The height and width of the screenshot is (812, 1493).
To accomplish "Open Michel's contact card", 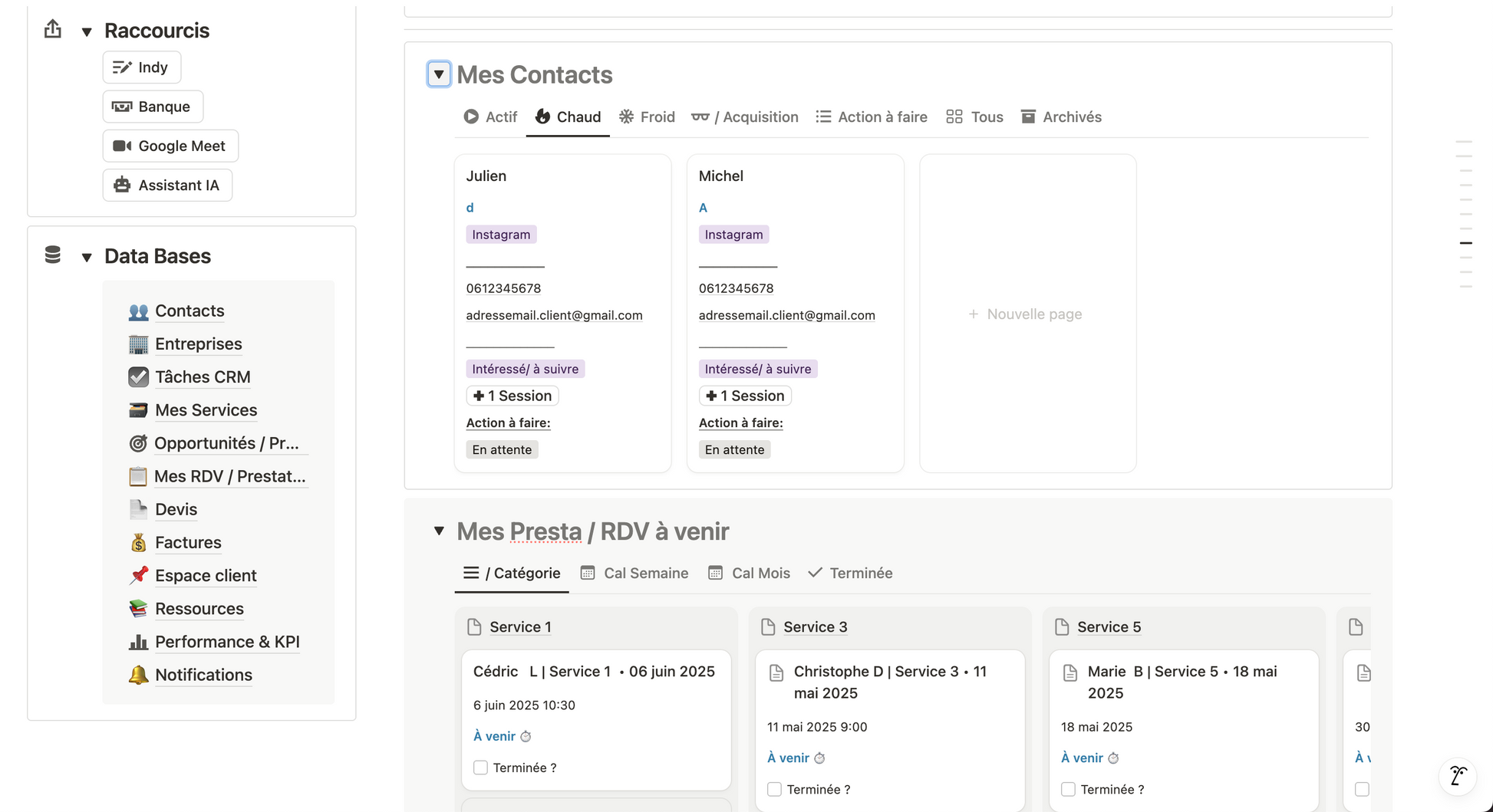I will tap(795, 313).
